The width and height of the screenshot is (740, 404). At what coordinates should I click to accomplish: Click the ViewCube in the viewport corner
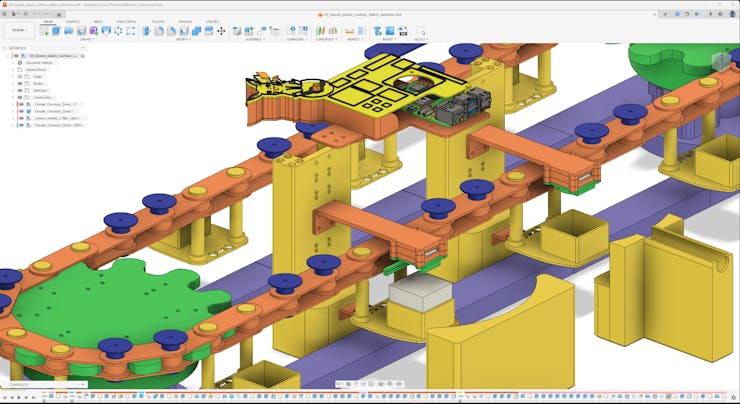720,62
